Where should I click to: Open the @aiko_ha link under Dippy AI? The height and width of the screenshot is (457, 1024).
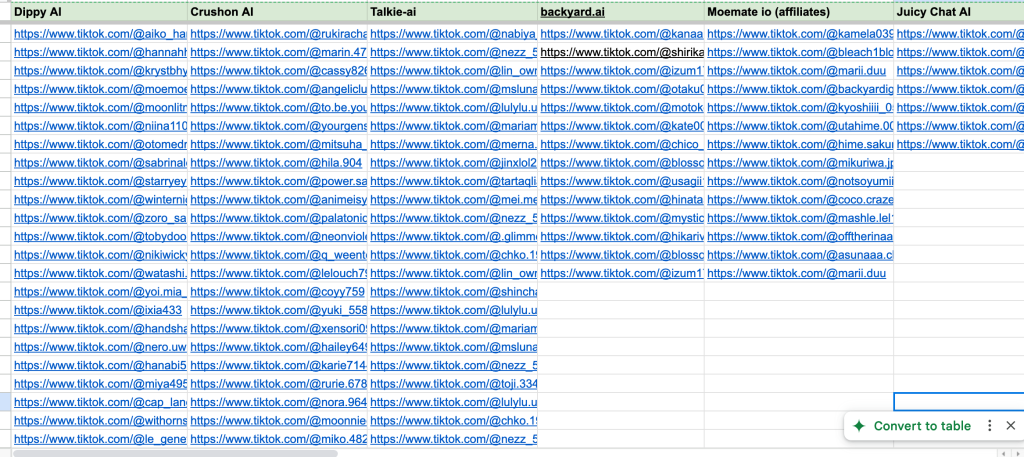pos(100,34)
